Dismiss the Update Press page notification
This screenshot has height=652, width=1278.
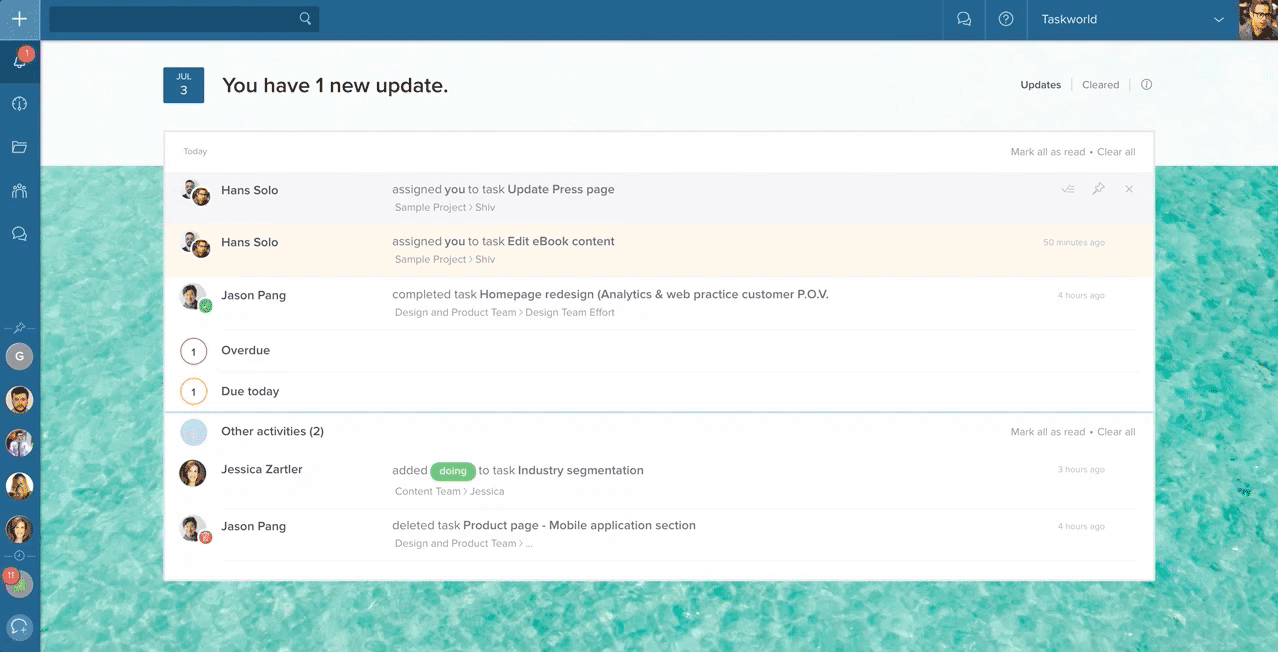1129,189
